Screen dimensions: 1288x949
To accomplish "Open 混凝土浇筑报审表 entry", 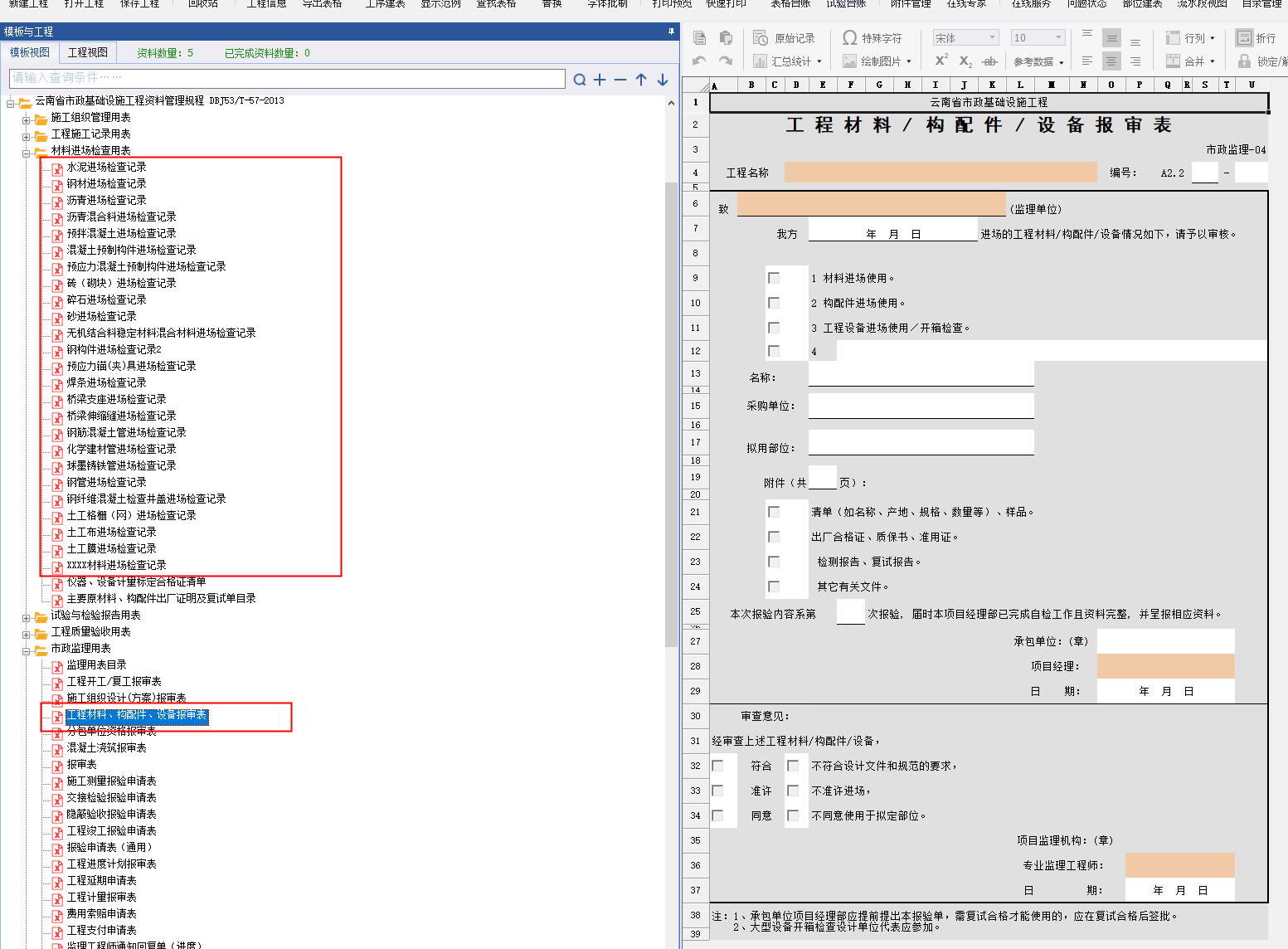I will point(106,748).
